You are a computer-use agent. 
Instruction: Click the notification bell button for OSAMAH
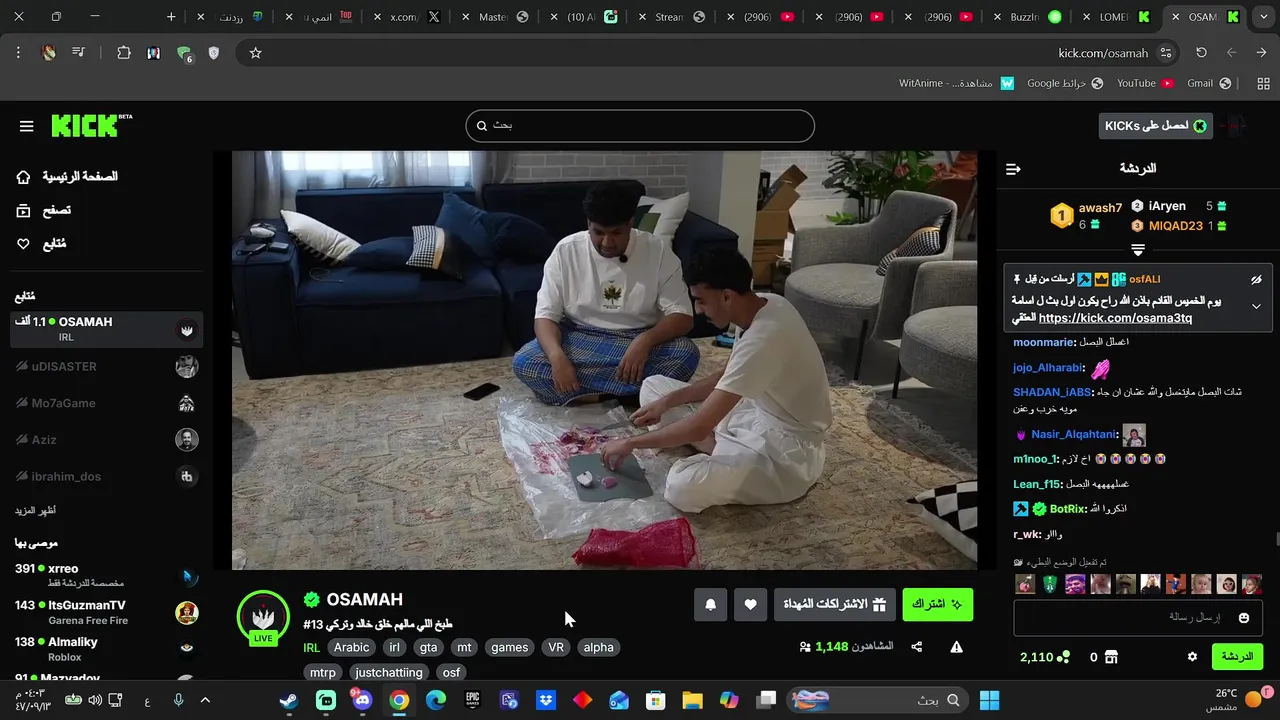tap(711, 604)
